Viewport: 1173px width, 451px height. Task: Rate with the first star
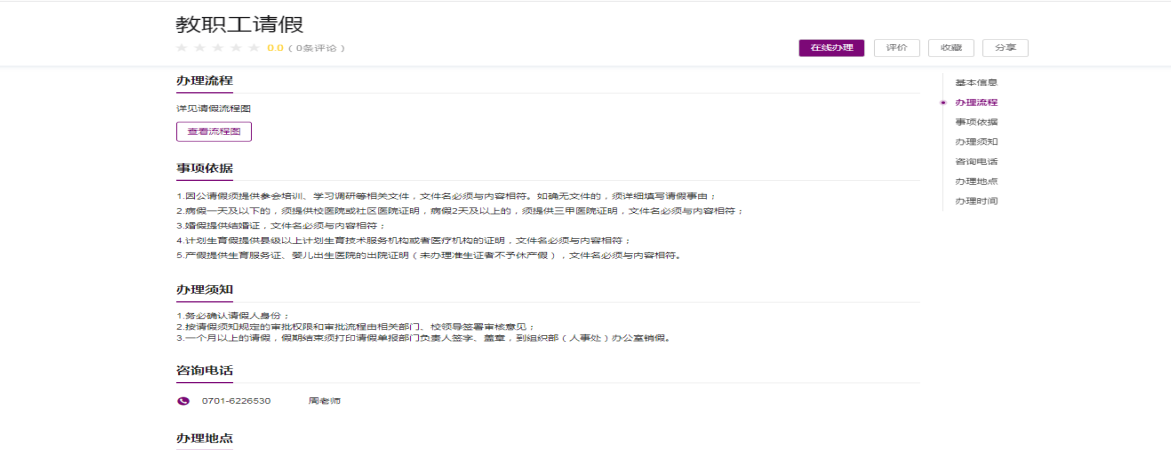click(181, 48)
